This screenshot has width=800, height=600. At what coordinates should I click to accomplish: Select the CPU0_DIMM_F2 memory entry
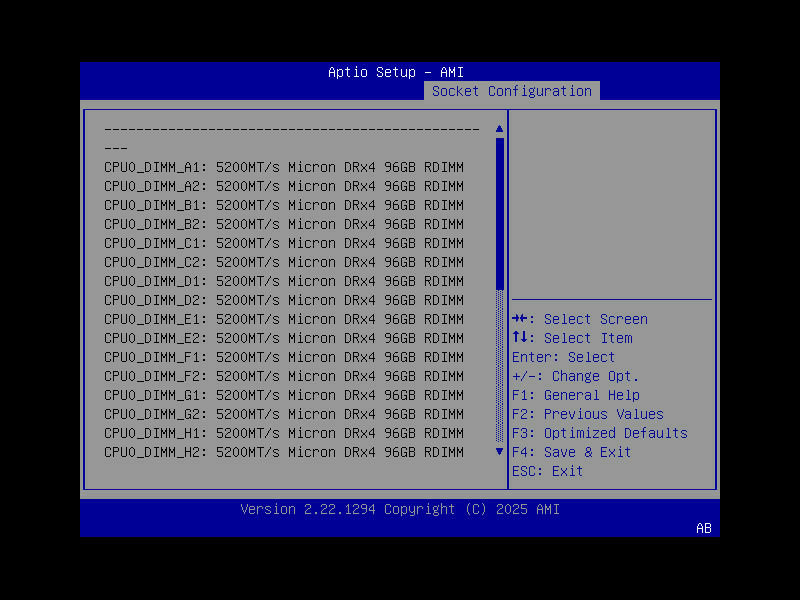point(282,375)
